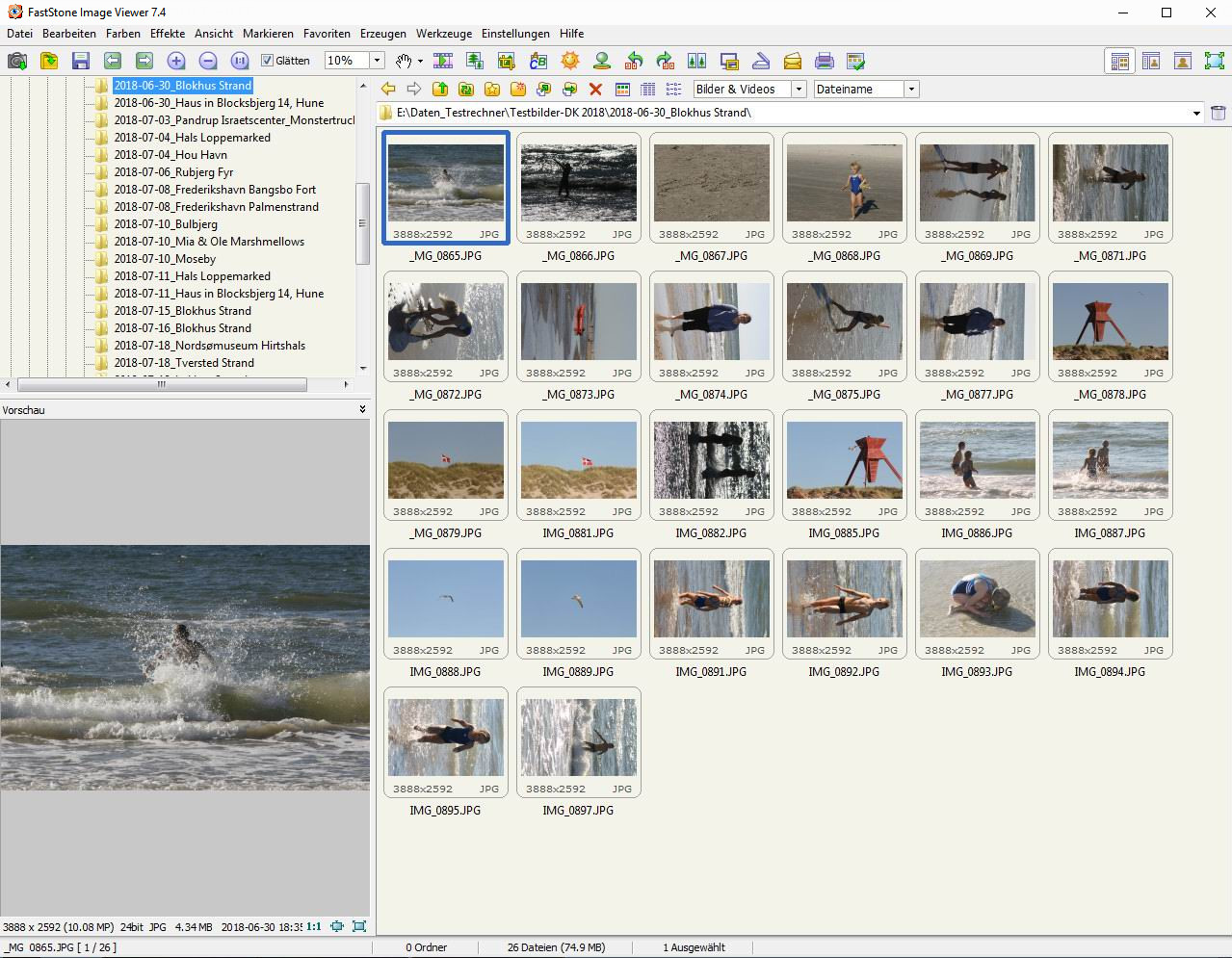
Task: Click the printer icon in the toolbar
Action: coord(824,61)
